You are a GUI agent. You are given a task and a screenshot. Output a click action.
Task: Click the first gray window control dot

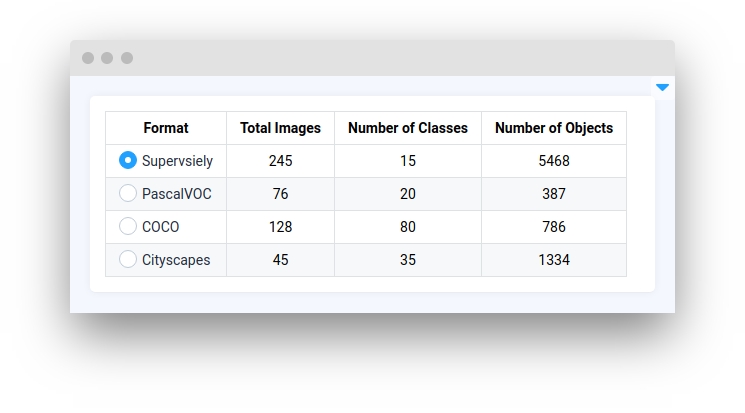tap(88, 58)
